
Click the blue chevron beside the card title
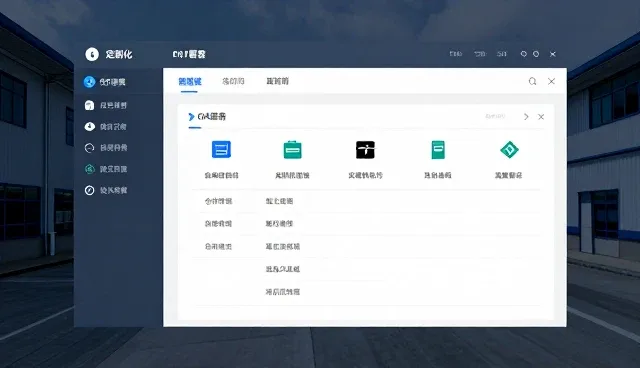pyautogui.click(x=191, y=117)
